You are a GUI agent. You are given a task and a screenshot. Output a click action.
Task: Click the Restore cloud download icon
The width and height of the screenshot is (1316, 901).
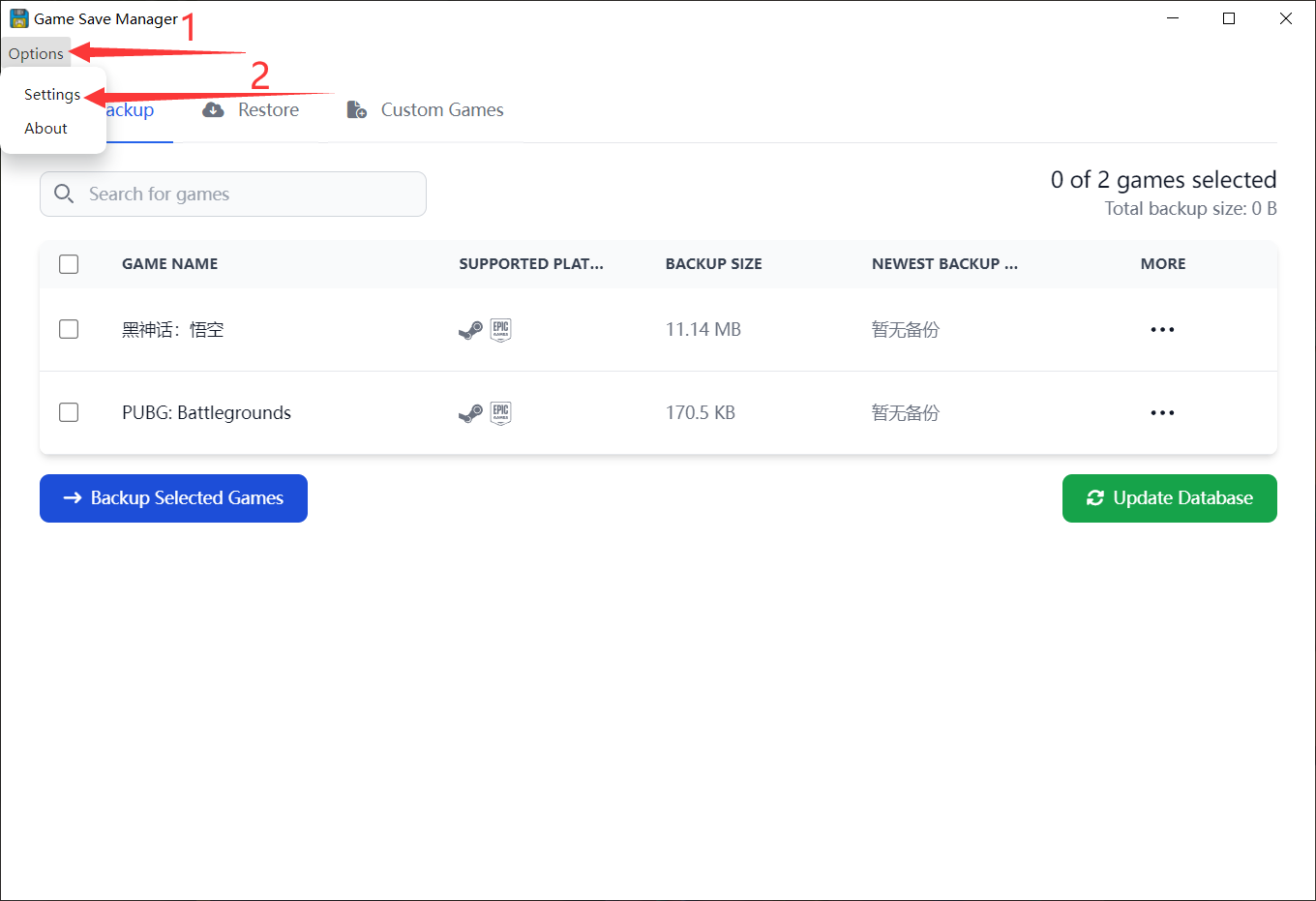213,110
